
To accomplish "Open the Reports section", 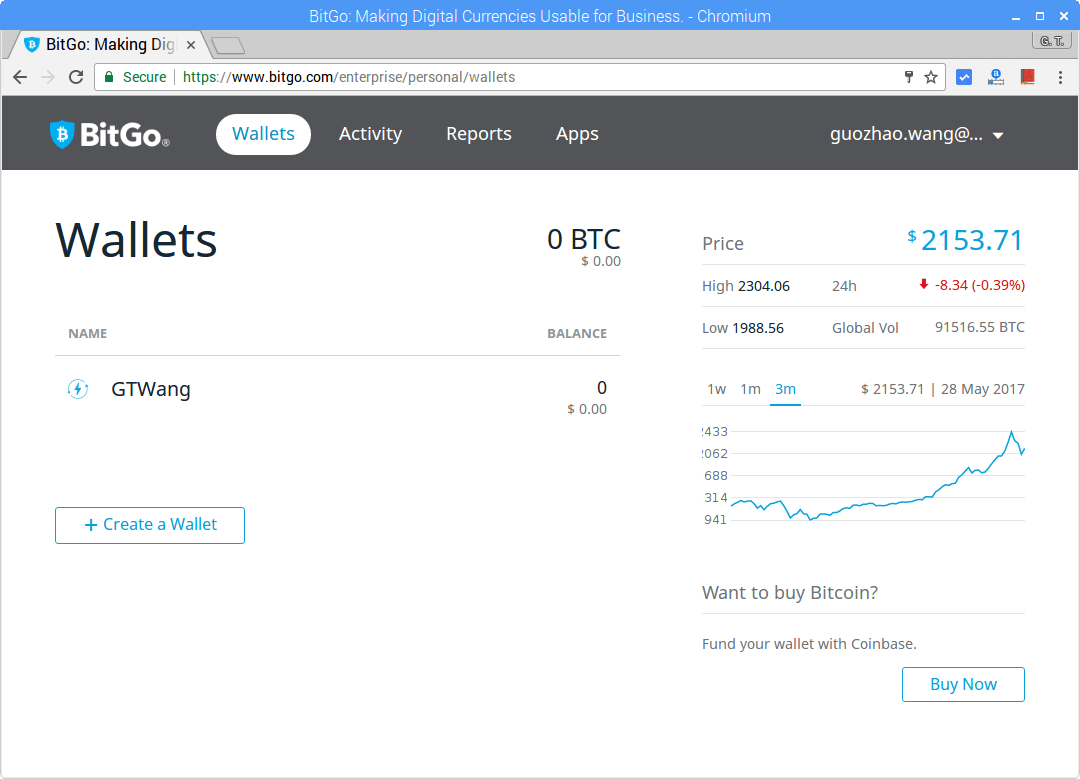I will [x=479, y=133].
